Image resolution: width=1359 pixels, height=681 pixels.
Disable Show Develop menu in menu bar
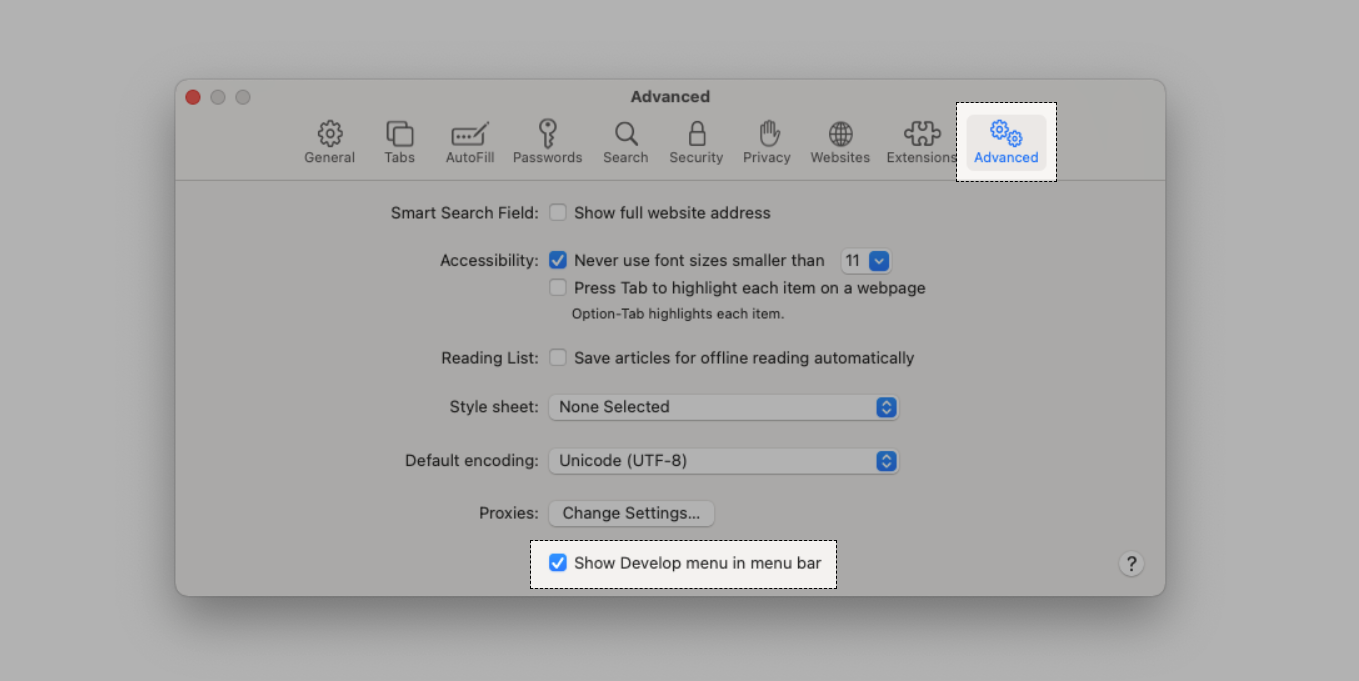[558, 563]
